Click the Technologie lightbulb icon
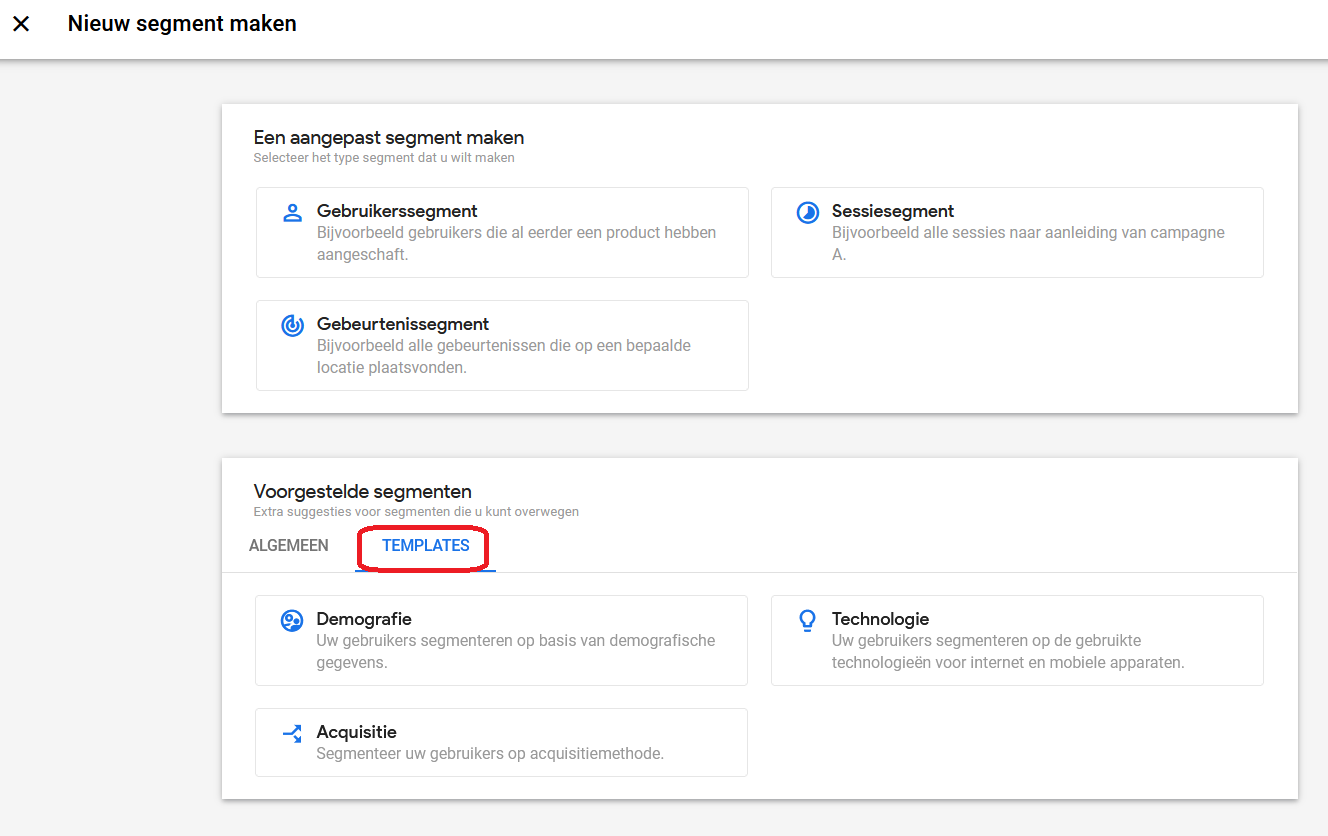 [x=807, y=620]
